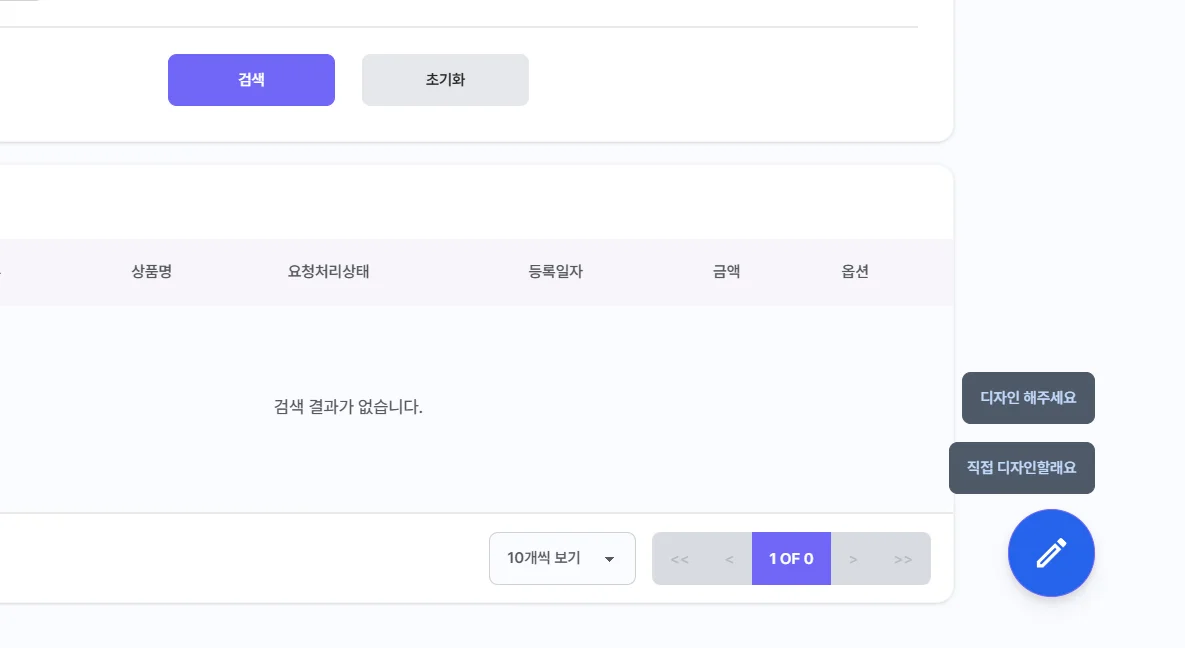This screenshot has width=1185, height=648.
Task: Click the "검색 결과가 없습니다" empty message
Action: pyautogui.click(x=347, y=408)
